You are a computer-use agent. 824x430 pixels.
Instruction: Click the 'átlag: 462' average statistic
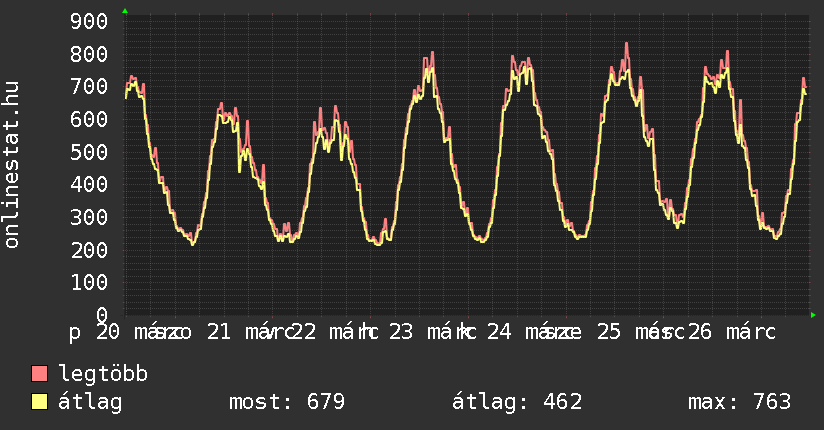point(517,403)
